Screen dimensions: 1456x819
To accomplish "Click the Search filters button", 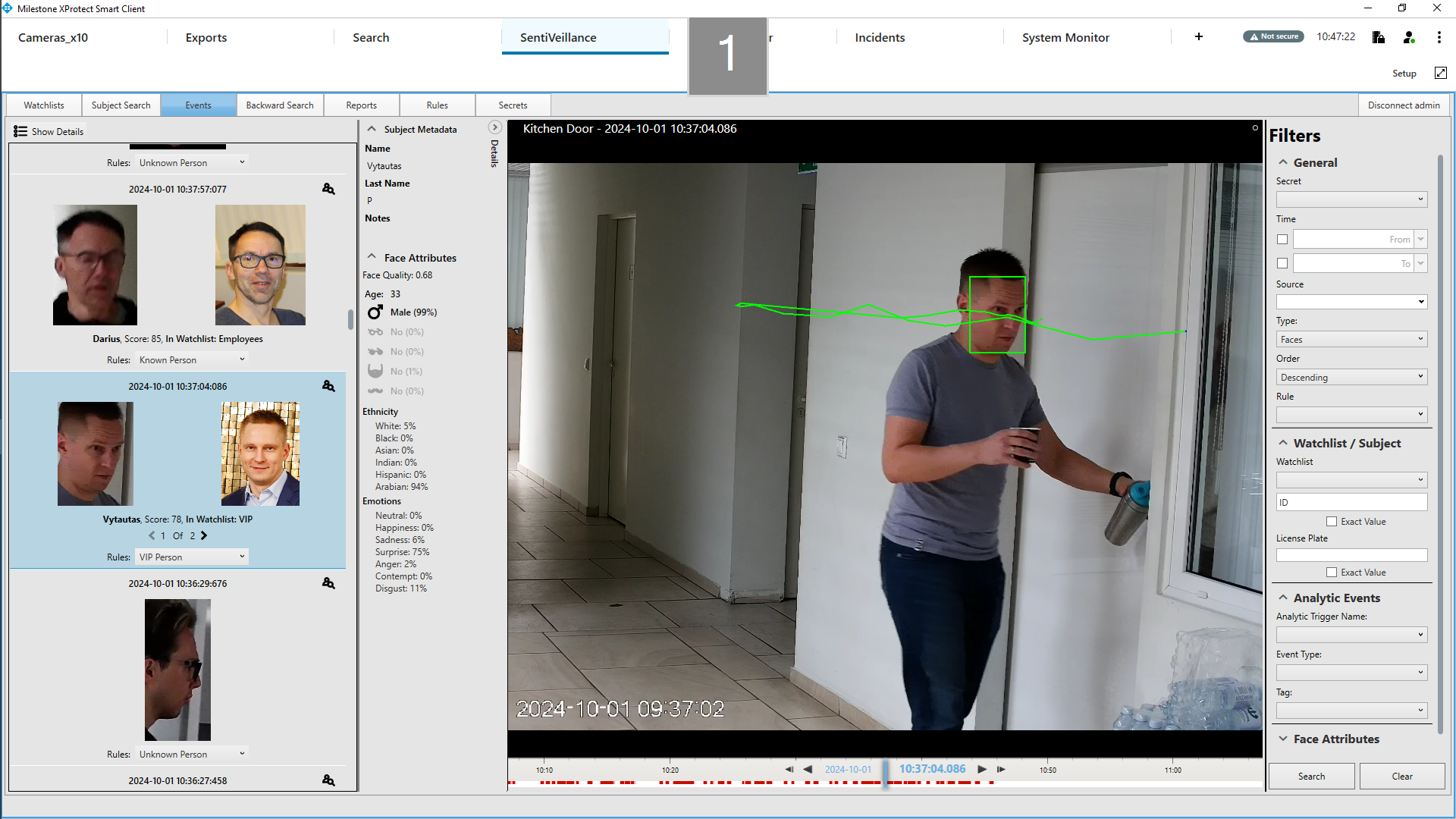I will click(x=1311, y=777).
